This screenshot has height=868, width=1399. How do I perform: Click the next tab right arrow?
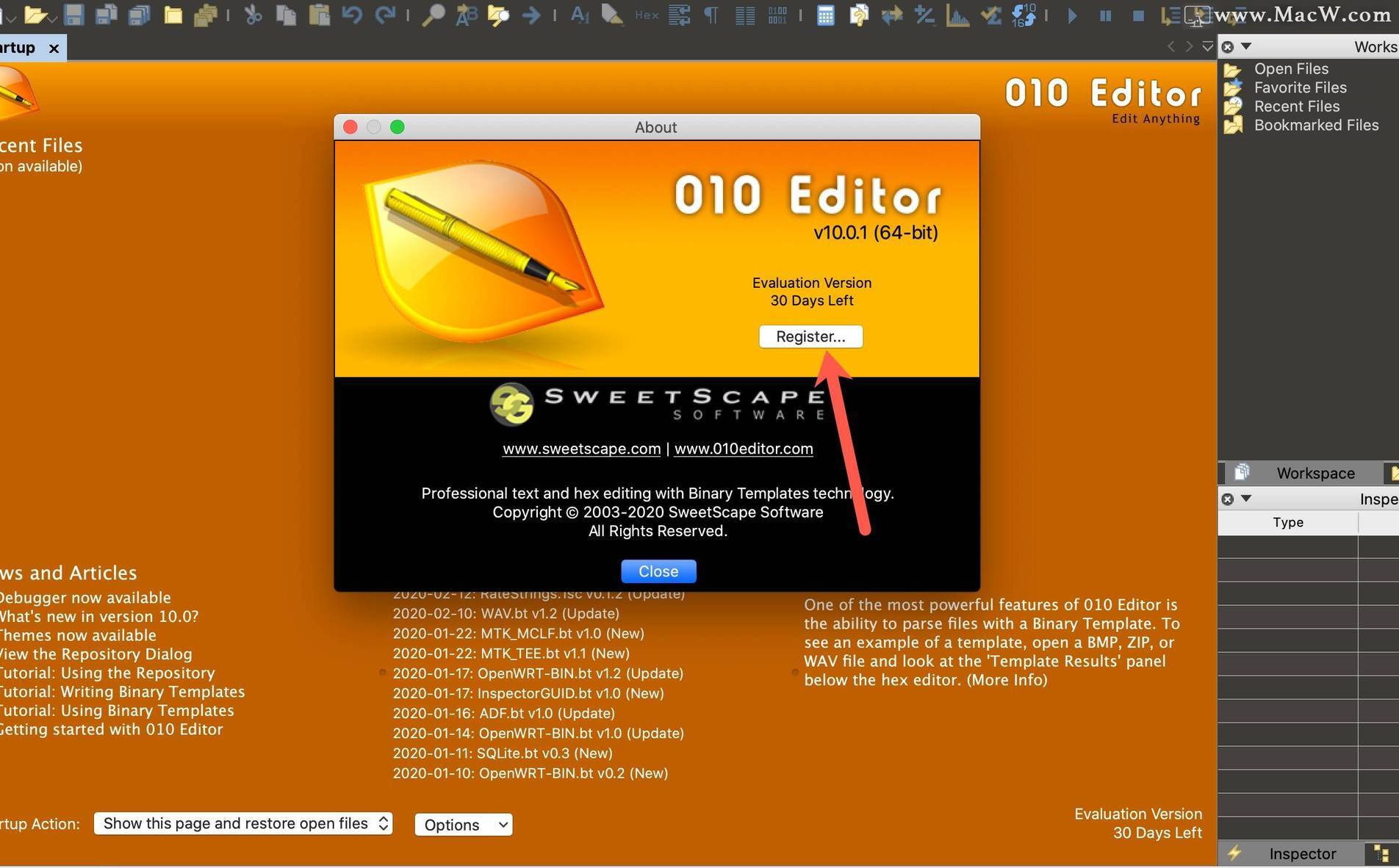point(1189,47)
